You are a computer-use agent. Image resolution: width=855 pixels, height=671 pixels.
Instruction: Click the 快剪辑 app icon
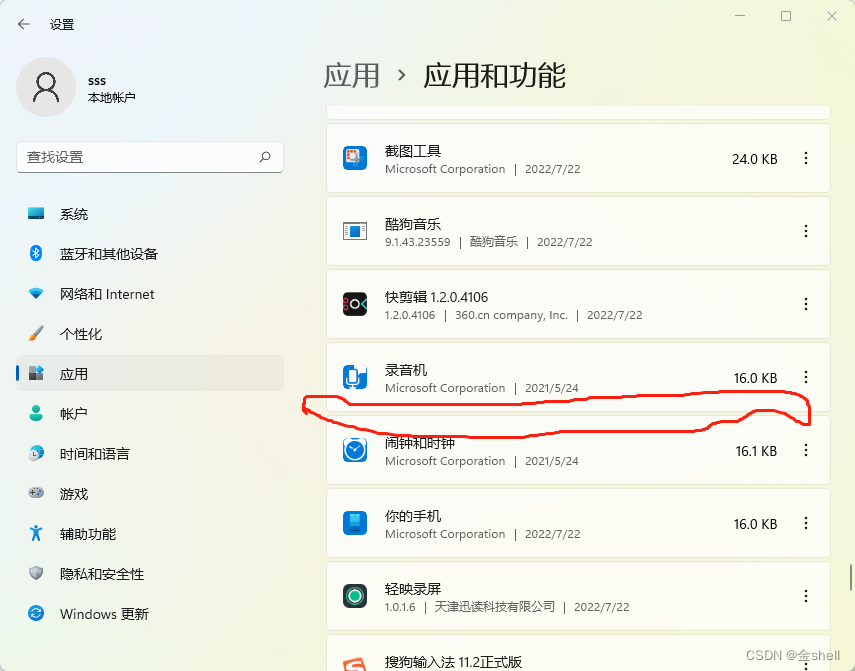355,304
